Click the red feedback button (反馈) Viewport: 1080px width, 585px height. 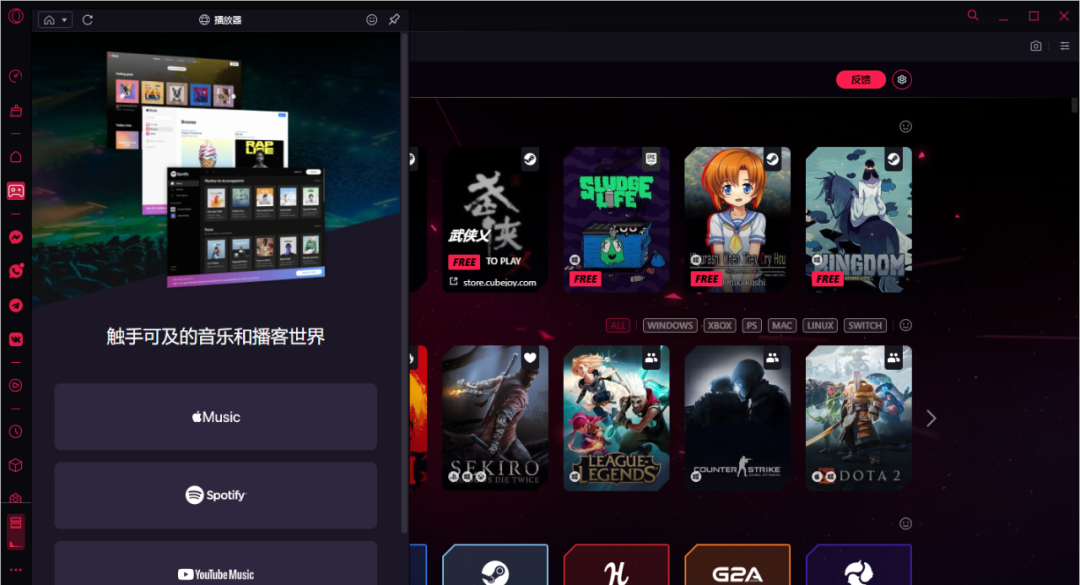(x=860, y=80)
